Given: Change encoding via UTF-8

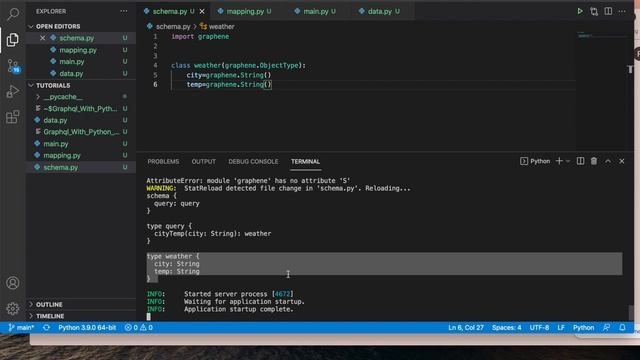Looking at the screenshot, I should pyautogui.click(x=539, y=328).
